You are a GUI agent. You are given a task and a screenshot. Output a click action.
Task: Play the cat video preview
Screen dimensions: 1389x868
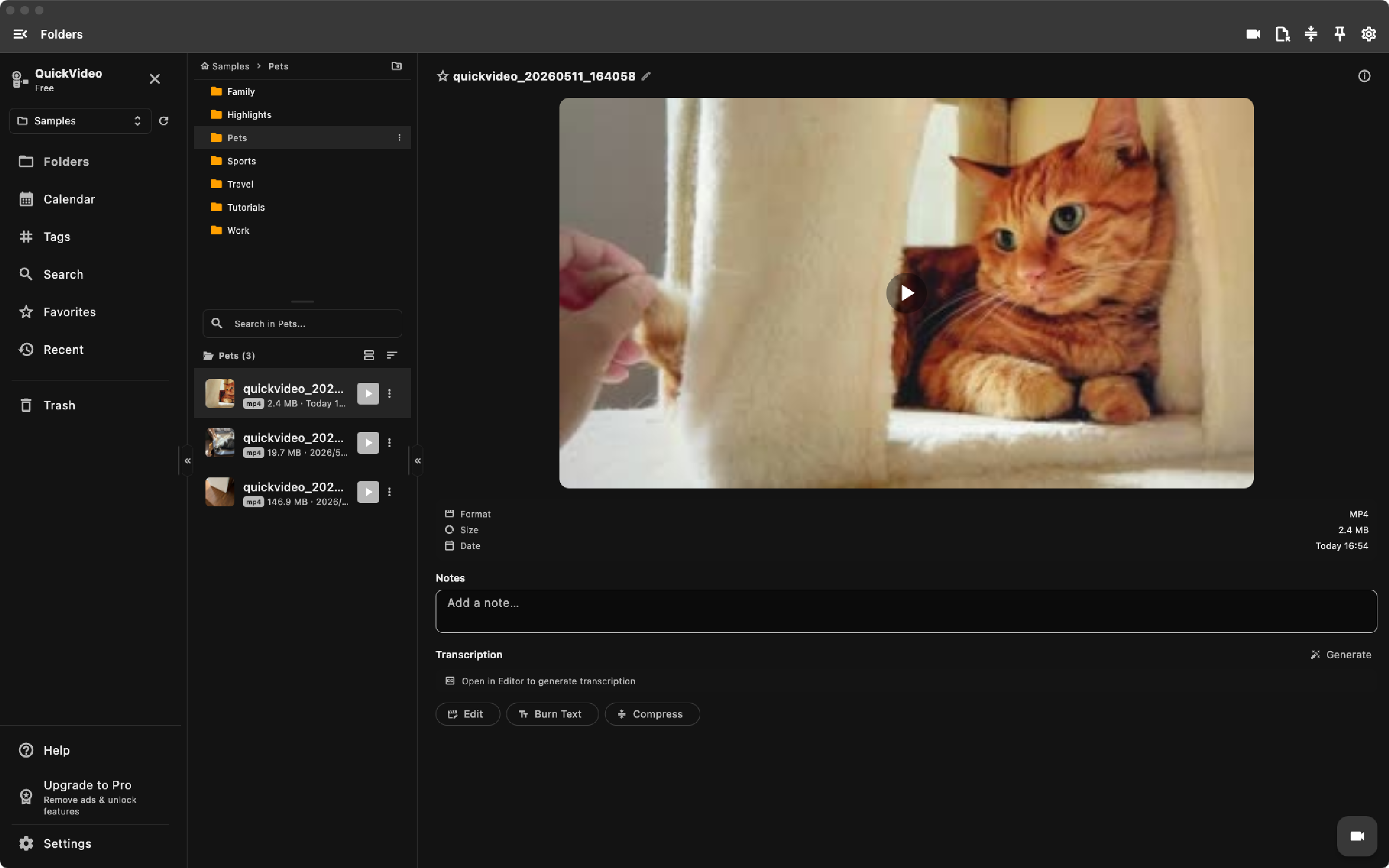[x=906, y=293]
